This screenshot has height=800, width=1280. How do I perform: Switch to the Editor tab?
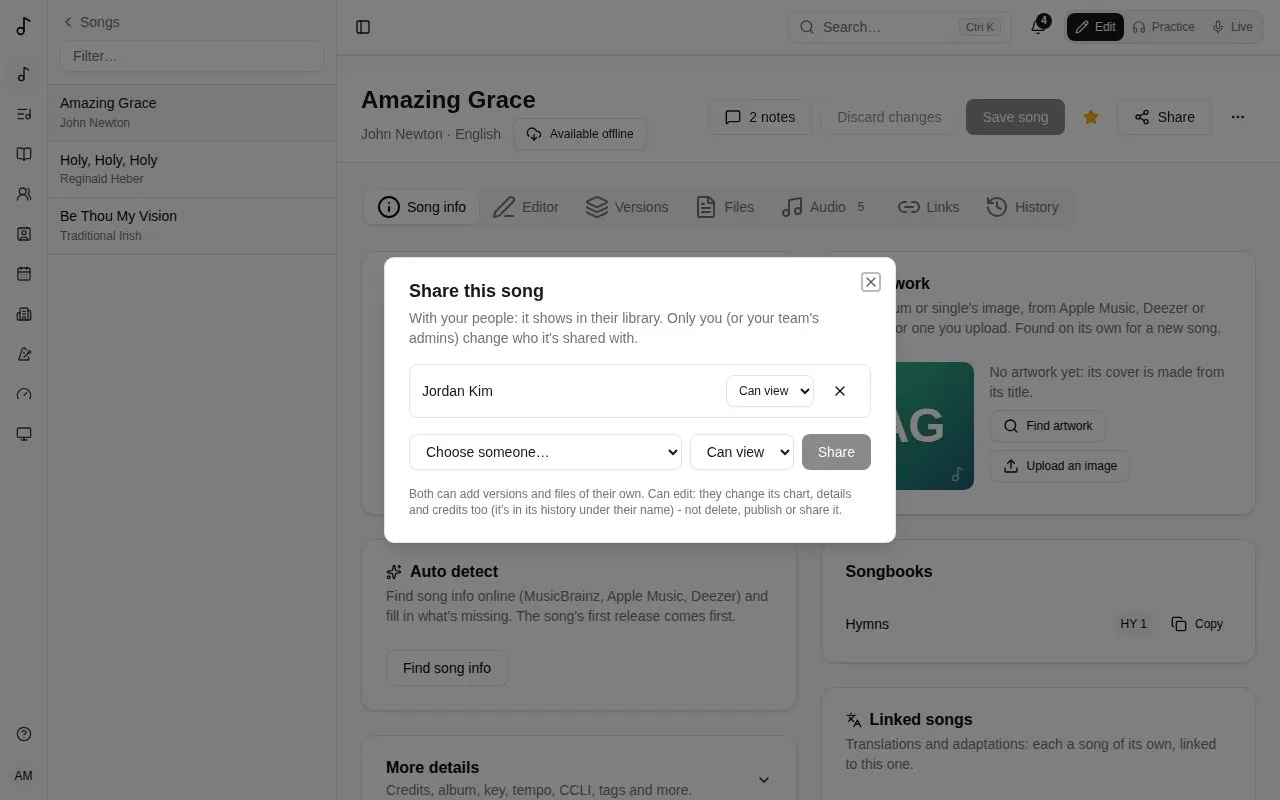point(526,207)
